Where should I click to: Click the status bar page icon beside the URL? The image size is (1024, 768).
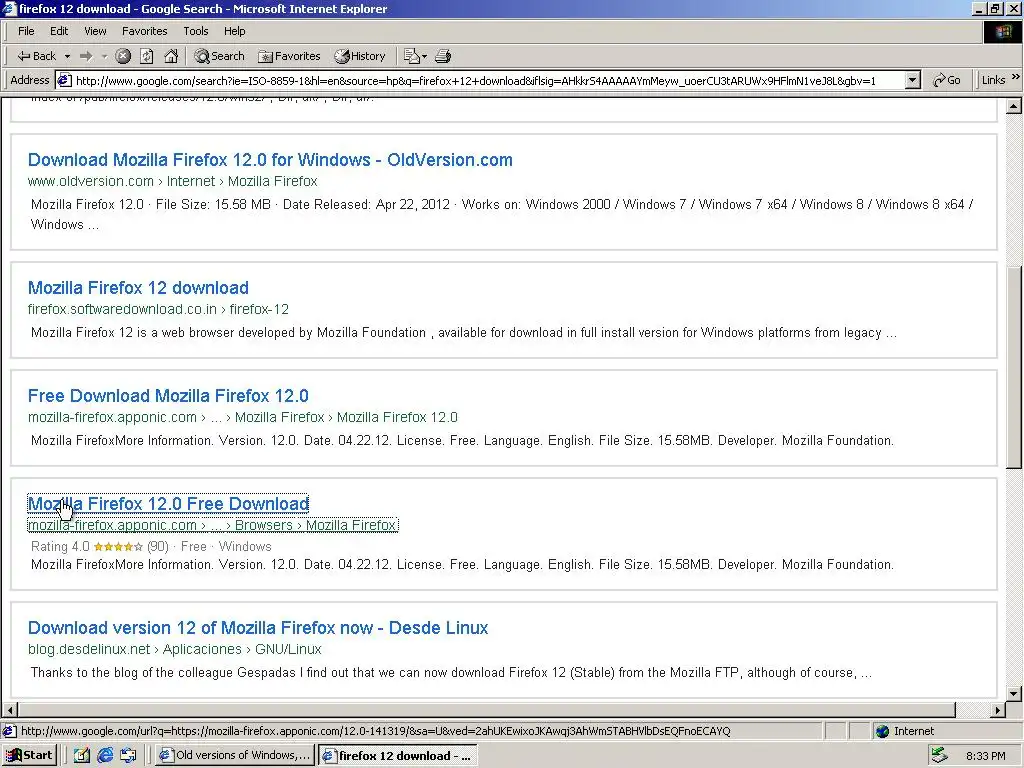(x=9, y=731)
